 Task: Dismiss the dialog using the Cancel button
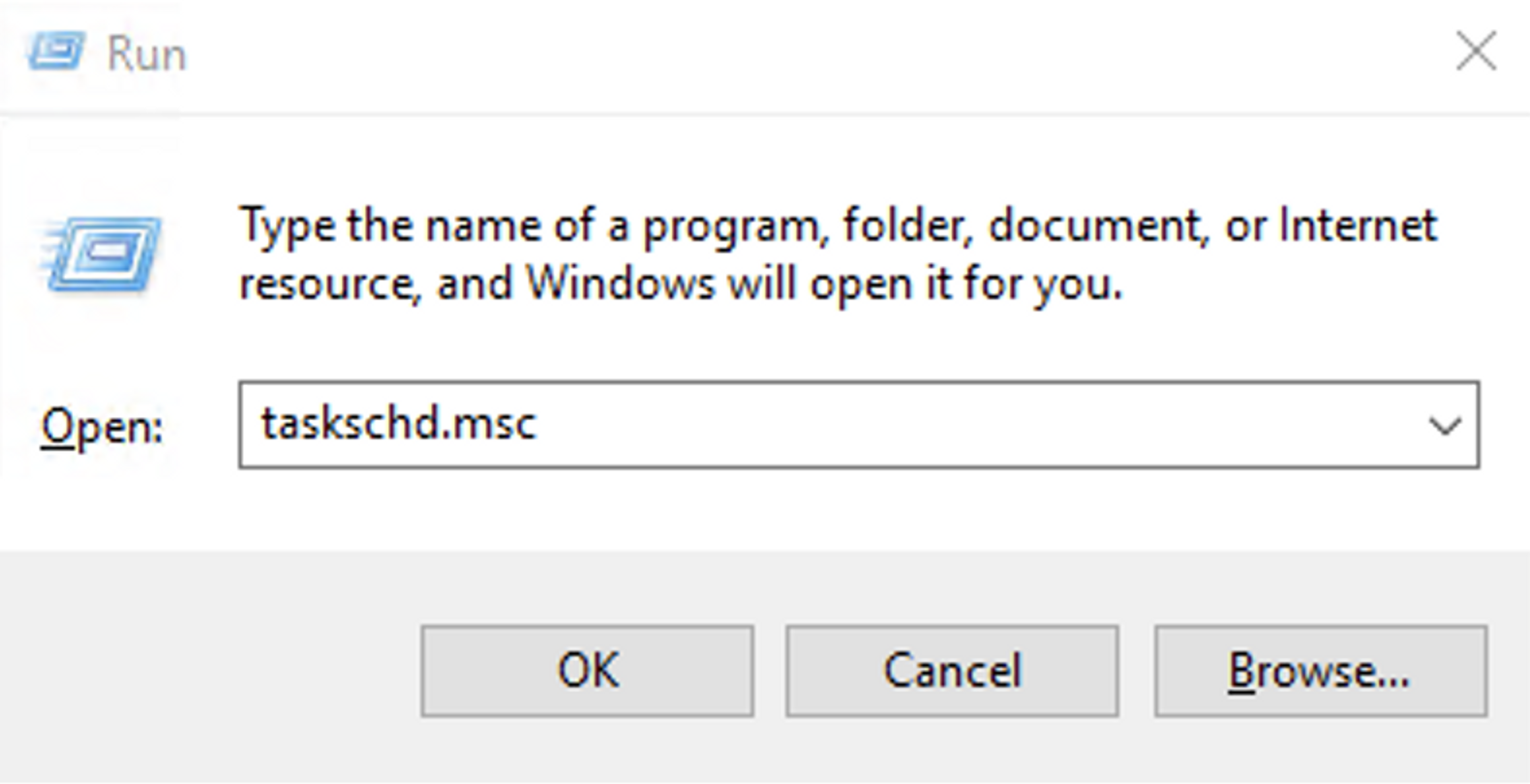tap(952, 671)
